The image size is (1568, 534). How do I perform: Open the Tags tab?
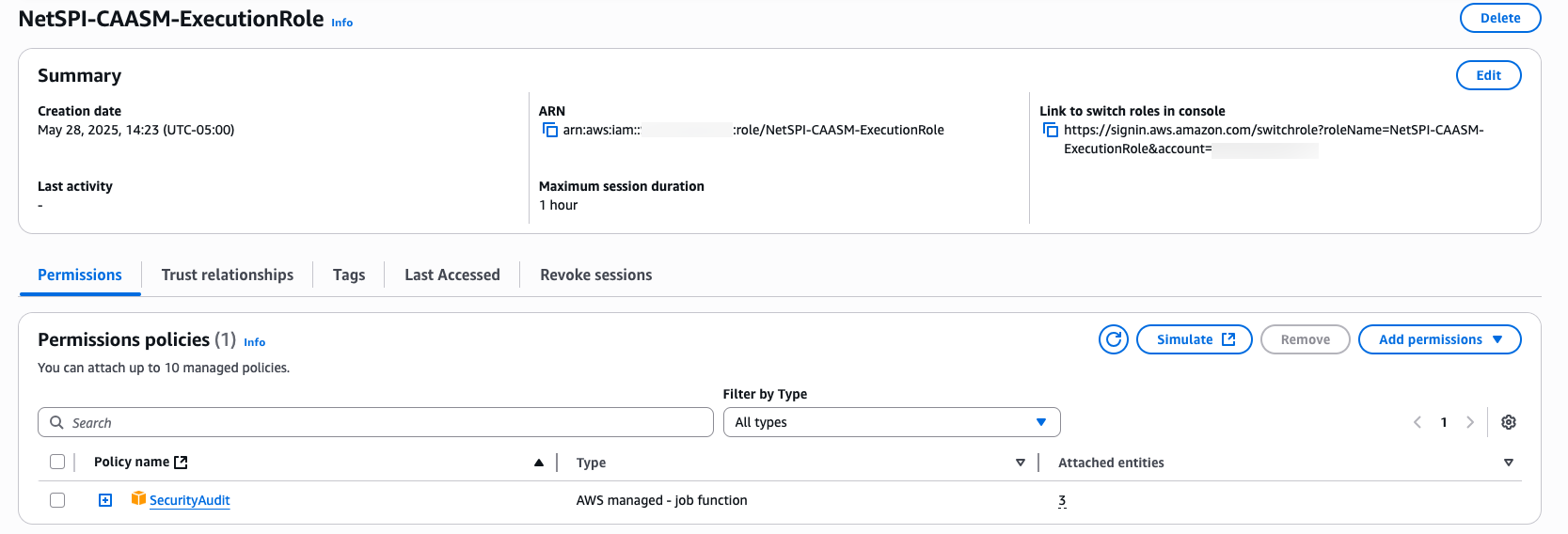tap(349, 275)
